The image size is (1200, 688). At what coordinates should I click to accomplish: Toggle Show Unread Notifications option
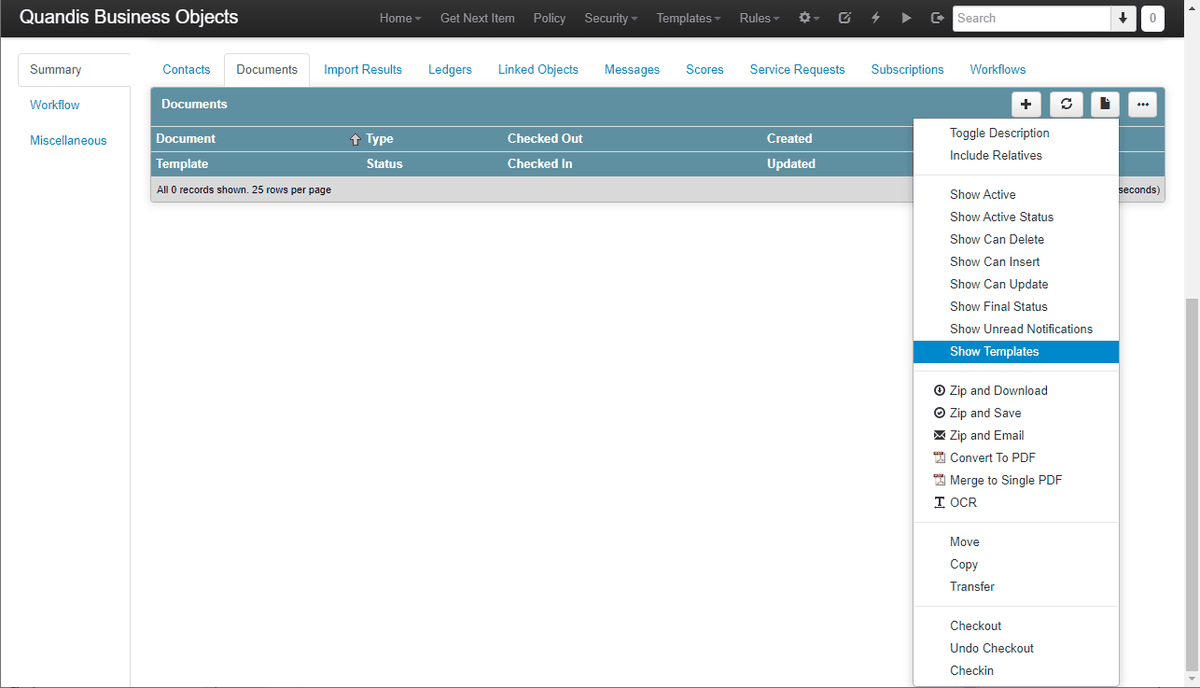[1016, 329]
